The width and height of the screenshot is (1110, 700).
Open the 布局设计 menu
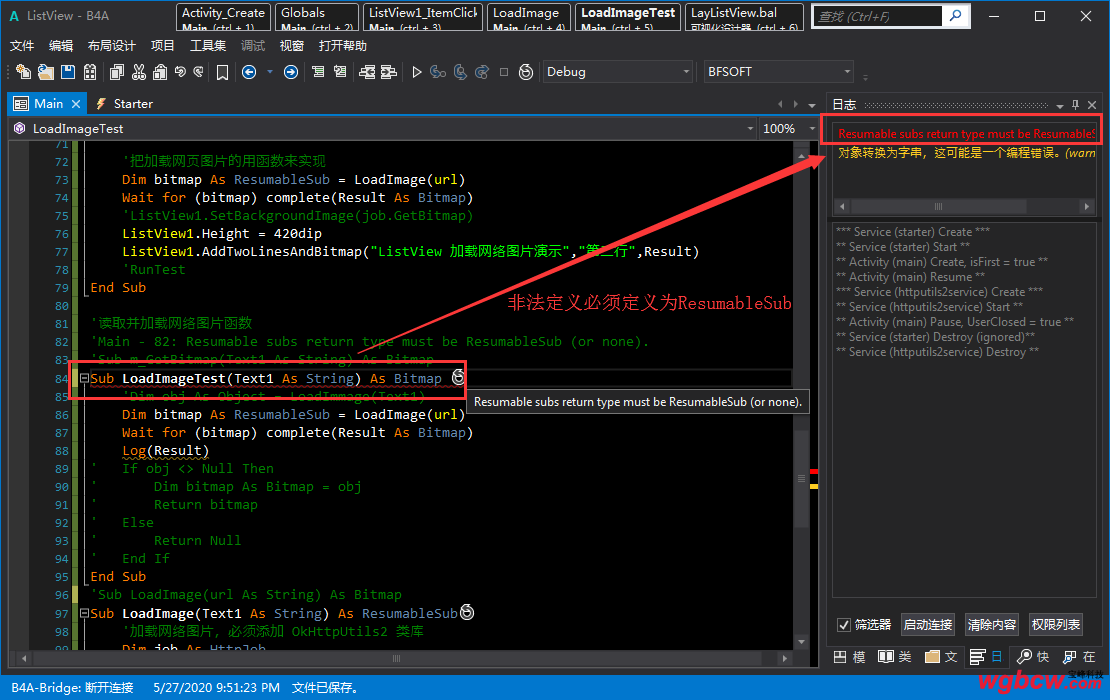112,45
